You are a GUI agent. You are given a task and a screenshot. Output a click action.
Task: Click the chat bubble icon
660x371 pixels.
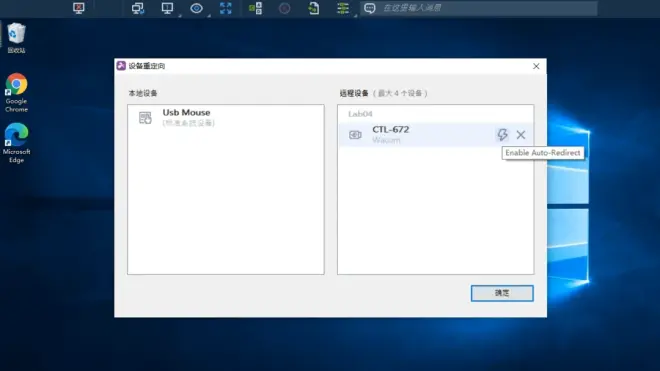(x=370, y=8)
